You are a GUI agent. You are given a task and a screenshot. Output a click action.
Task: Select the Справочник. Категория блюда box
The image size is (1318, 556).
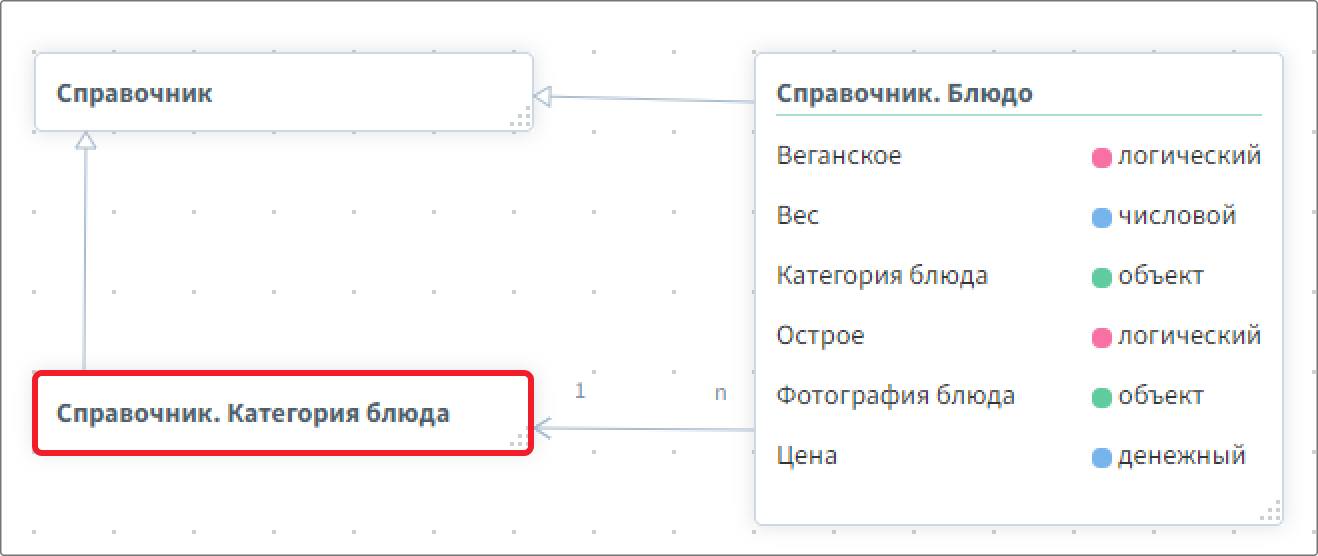pos(284,413)
